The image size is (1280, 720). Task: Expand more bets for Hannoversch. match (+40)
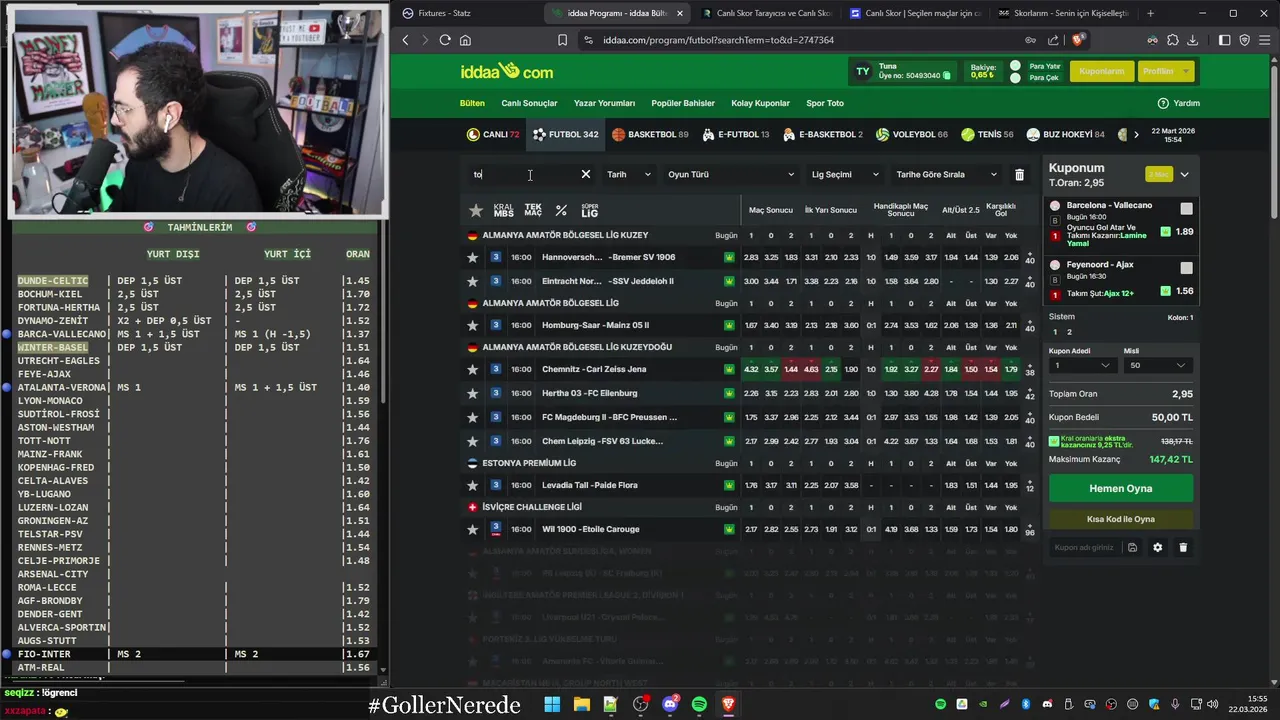point(1030,258)
